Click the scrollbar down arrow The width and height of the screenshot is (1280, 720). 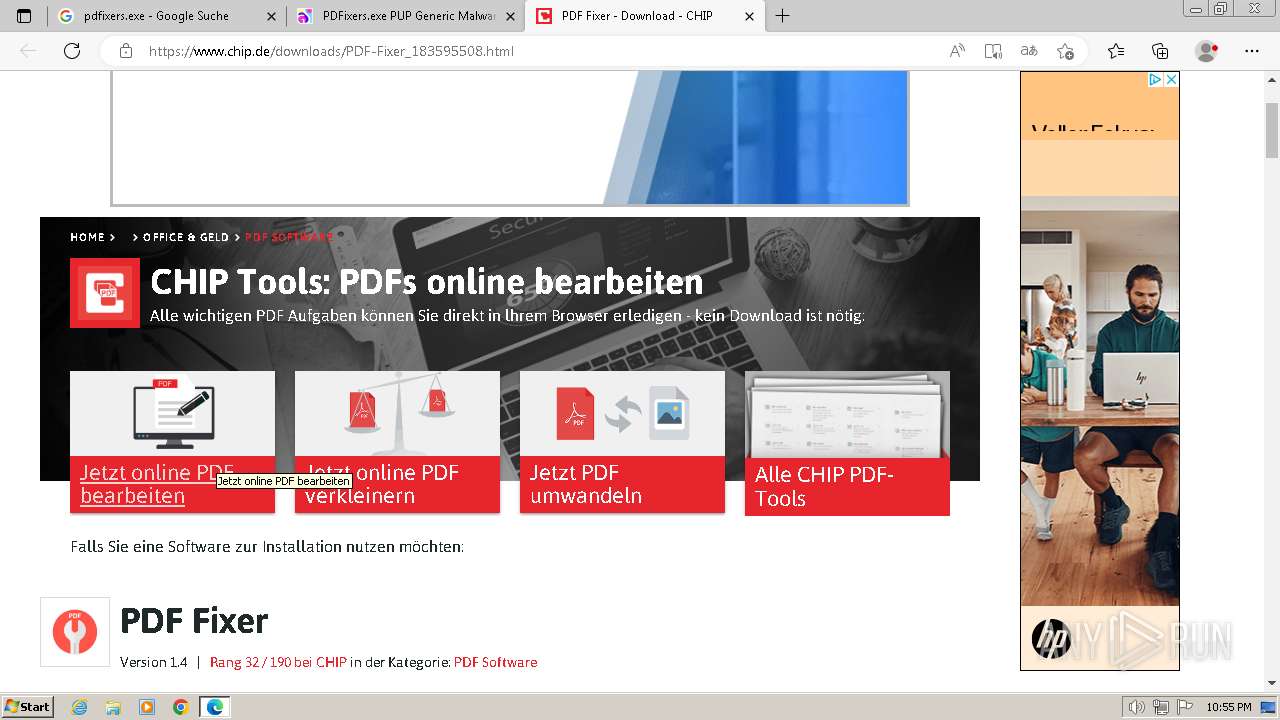[1272, 683]
